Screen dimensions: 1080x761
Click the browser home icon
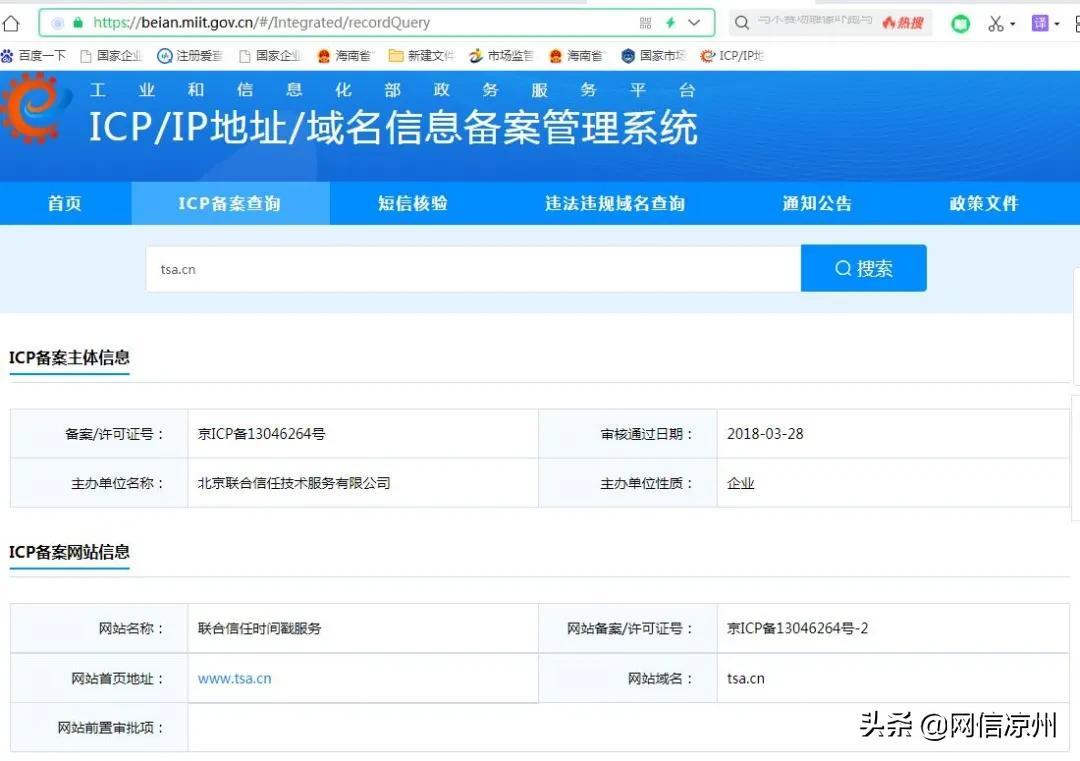click(x=11, y=23)
